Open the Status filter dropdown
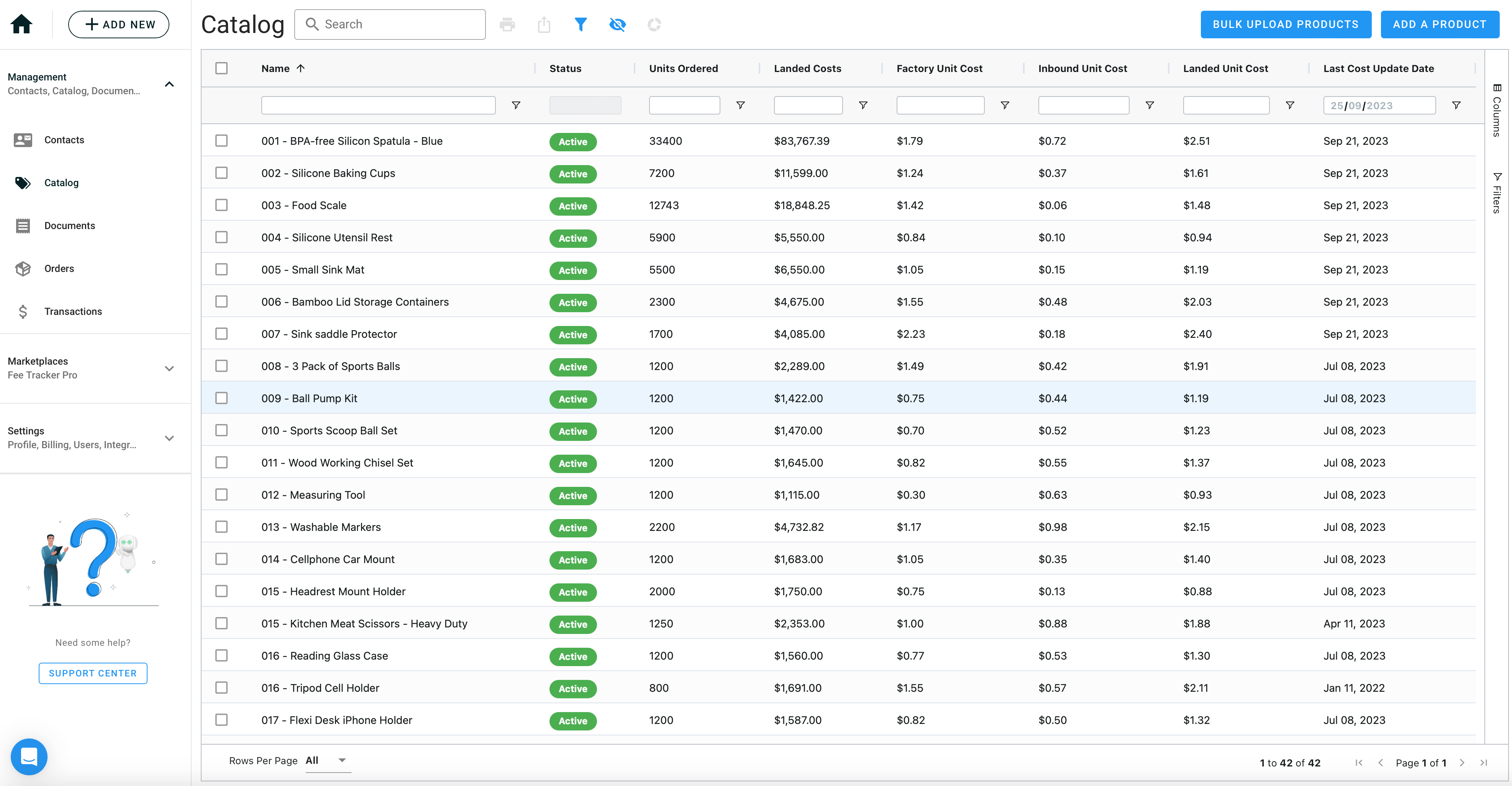1512x786 pixels. pyautogui.click(x=585, y=105)
